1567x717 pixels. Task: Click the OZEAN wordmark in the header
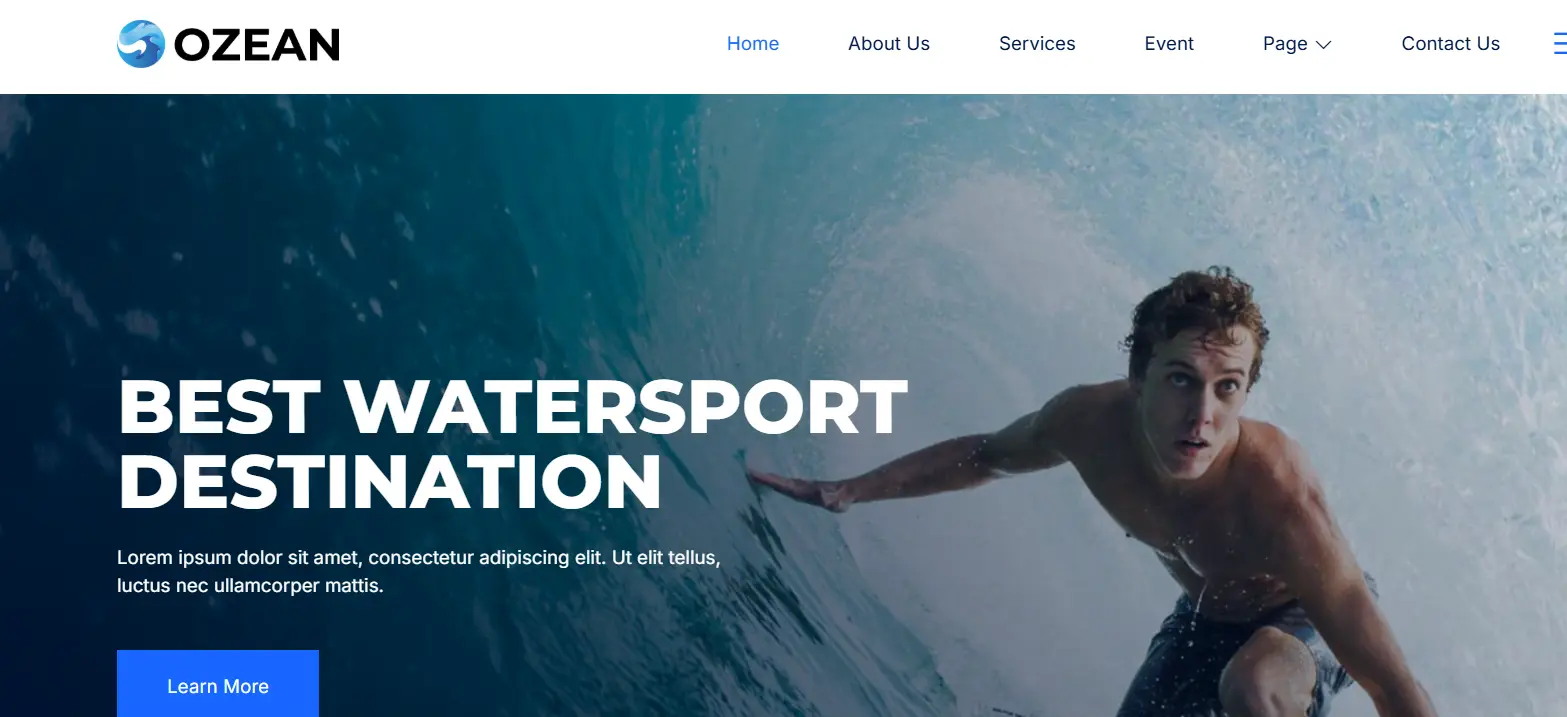257,45
